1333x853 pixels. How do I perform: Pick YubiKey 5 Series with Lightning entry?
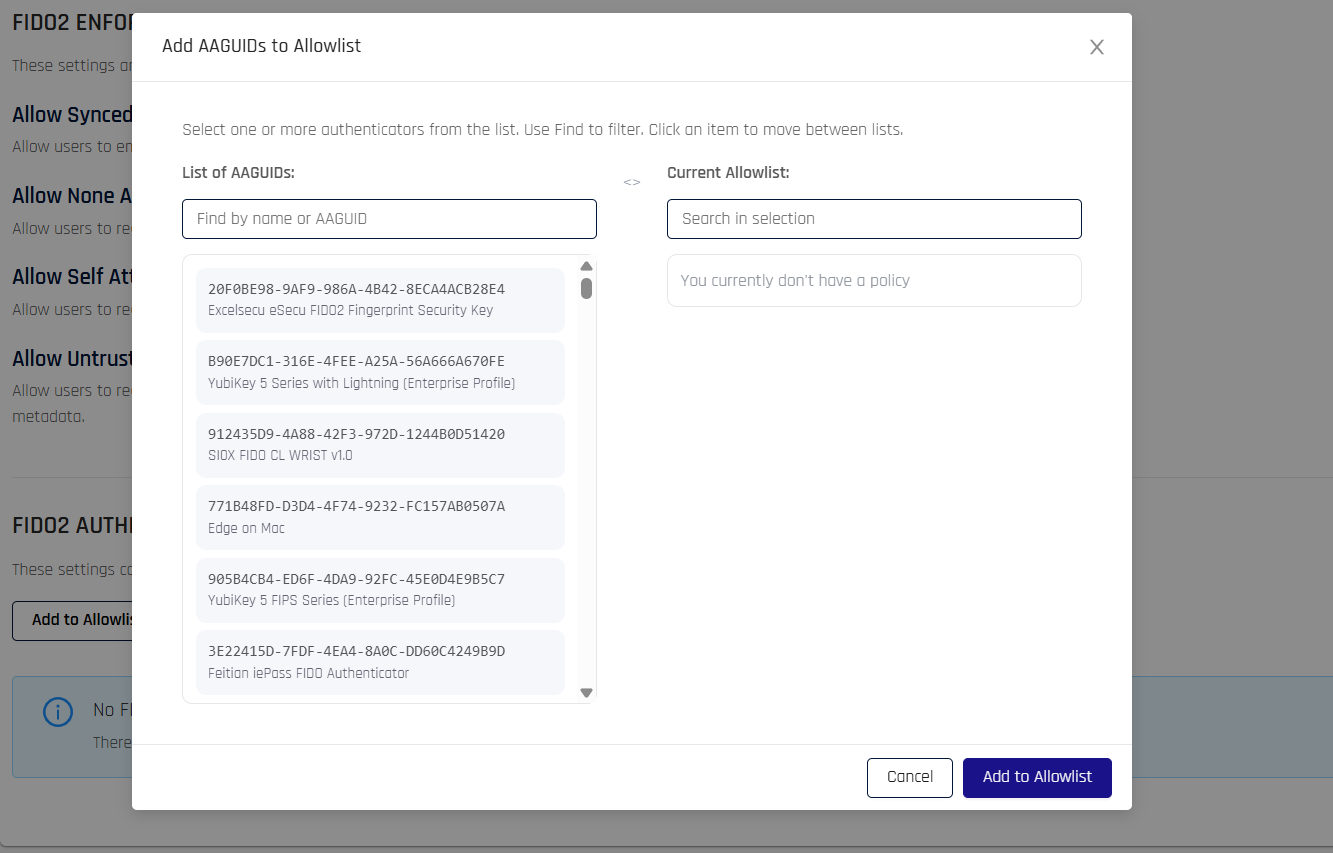coord(380,372)
